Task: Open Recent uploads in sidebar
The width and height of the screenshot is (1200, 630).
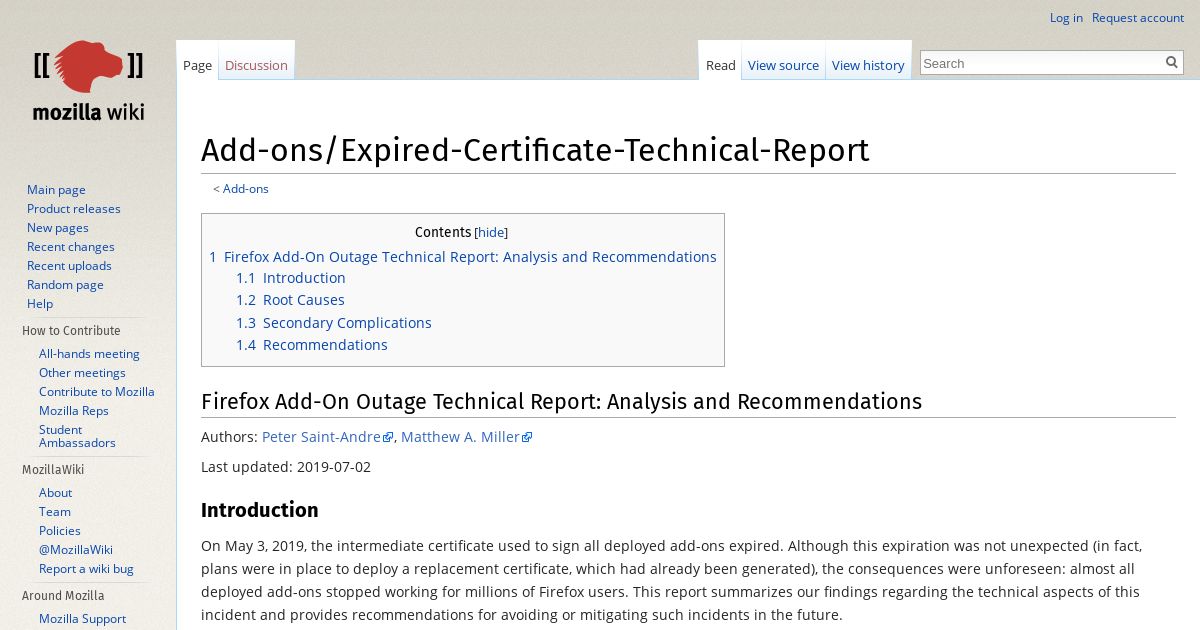Action: pyautogui.click(x=69, y=266)
